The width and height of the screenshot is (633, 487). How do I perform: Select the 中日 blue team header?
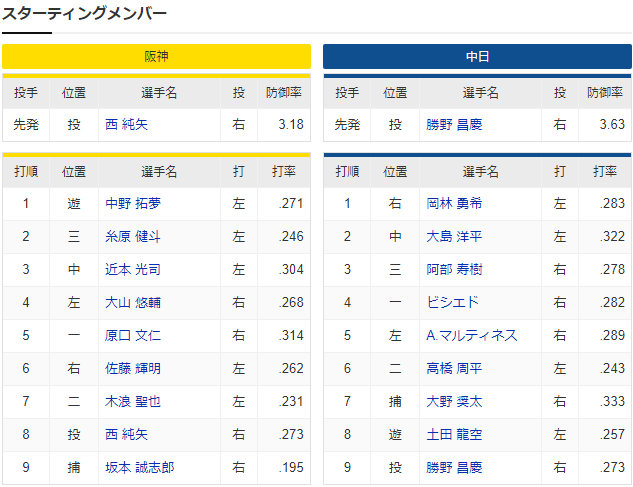[477, 57]
